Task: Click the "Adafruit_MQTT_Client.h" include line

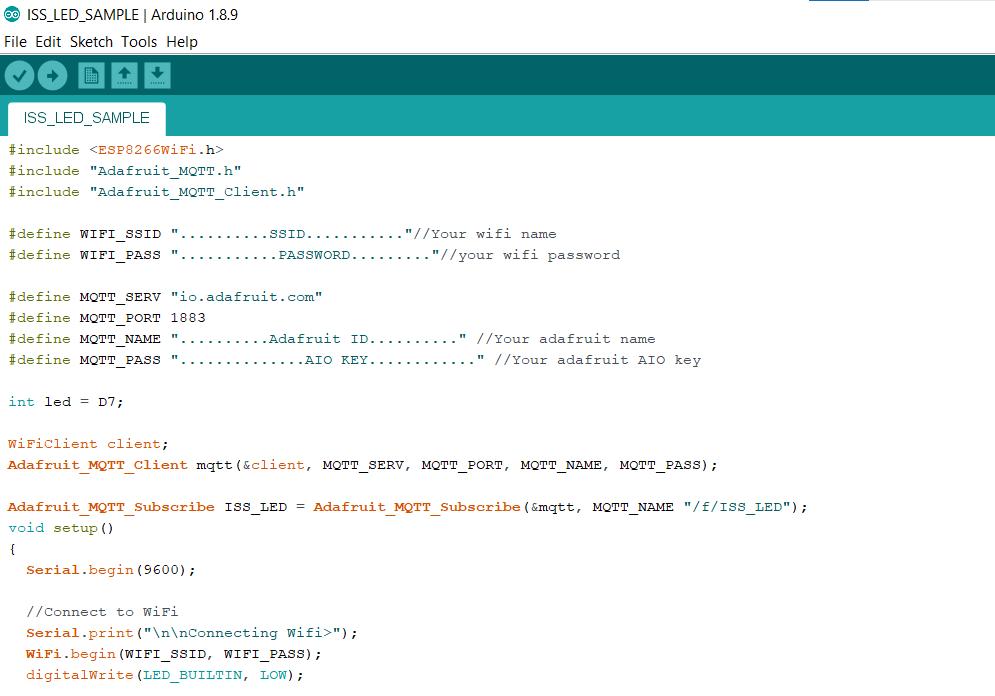Action: pos(156,192)
